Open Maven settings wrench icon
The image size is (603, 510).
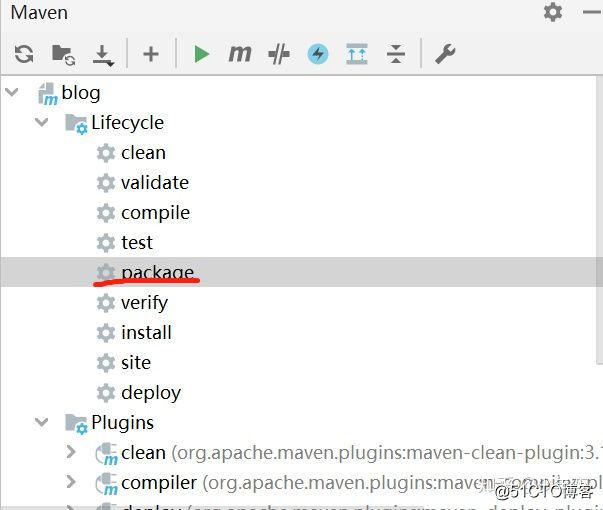[x=445, y=54]
